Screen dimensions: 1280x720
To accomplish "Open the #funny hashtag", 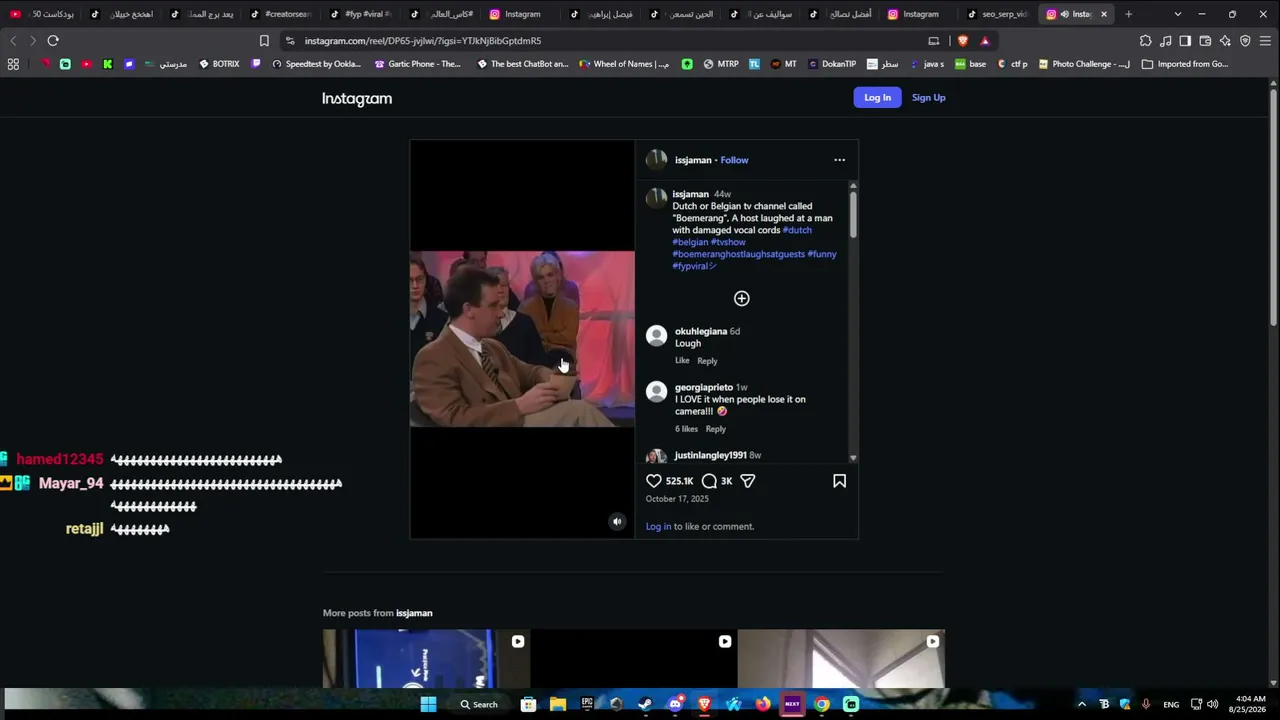I will coord(822,254).
